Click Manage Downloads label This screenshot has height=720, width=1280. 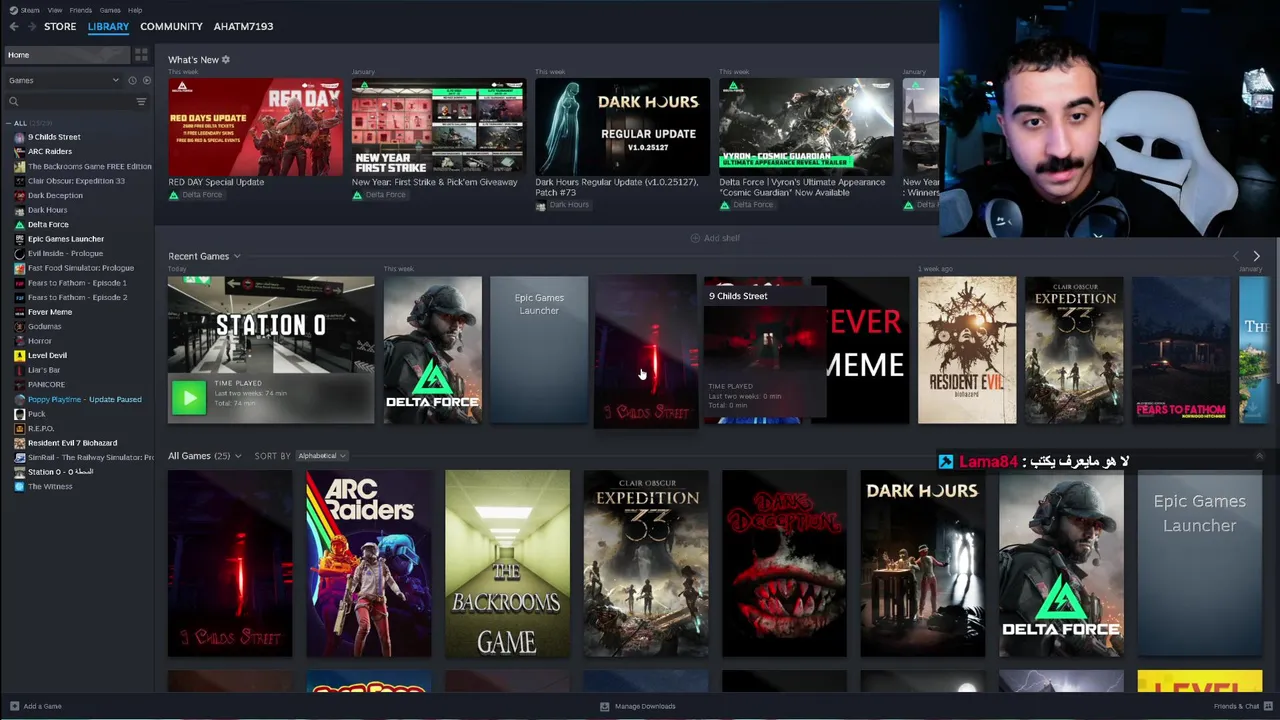[x=645, y=706]
